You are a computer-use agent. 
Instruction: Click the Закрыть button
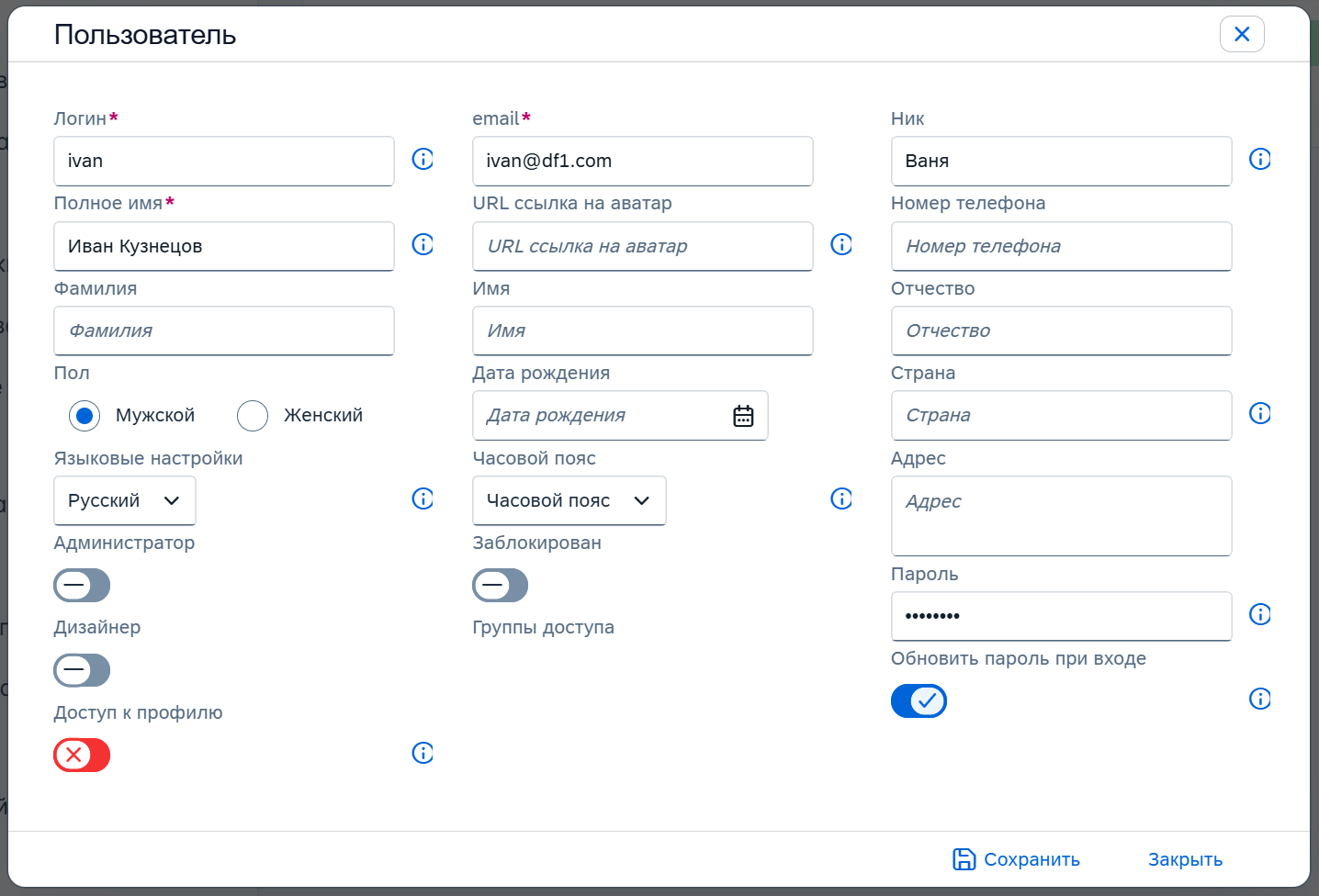(x=1185, y=859)
